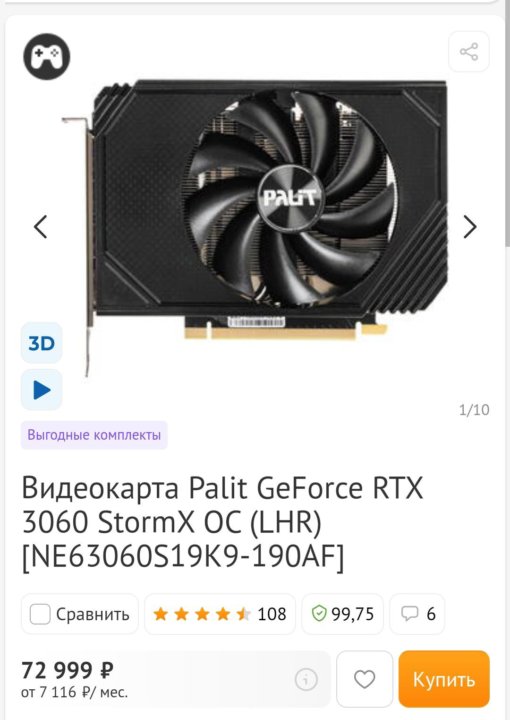Open price info icon
This screenshot has width=510, height=720.
(x=306, y=679)
